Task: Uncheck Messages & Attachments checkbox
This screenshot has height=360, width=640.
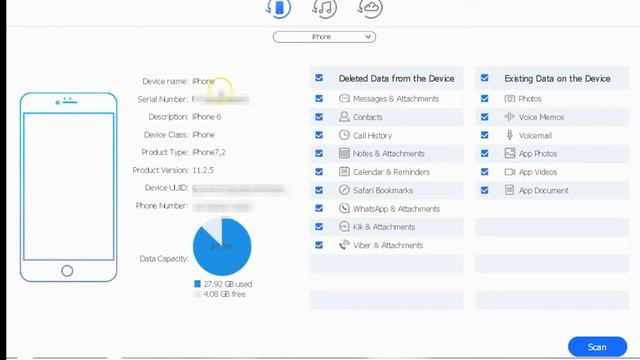Action: pos(319,98)
